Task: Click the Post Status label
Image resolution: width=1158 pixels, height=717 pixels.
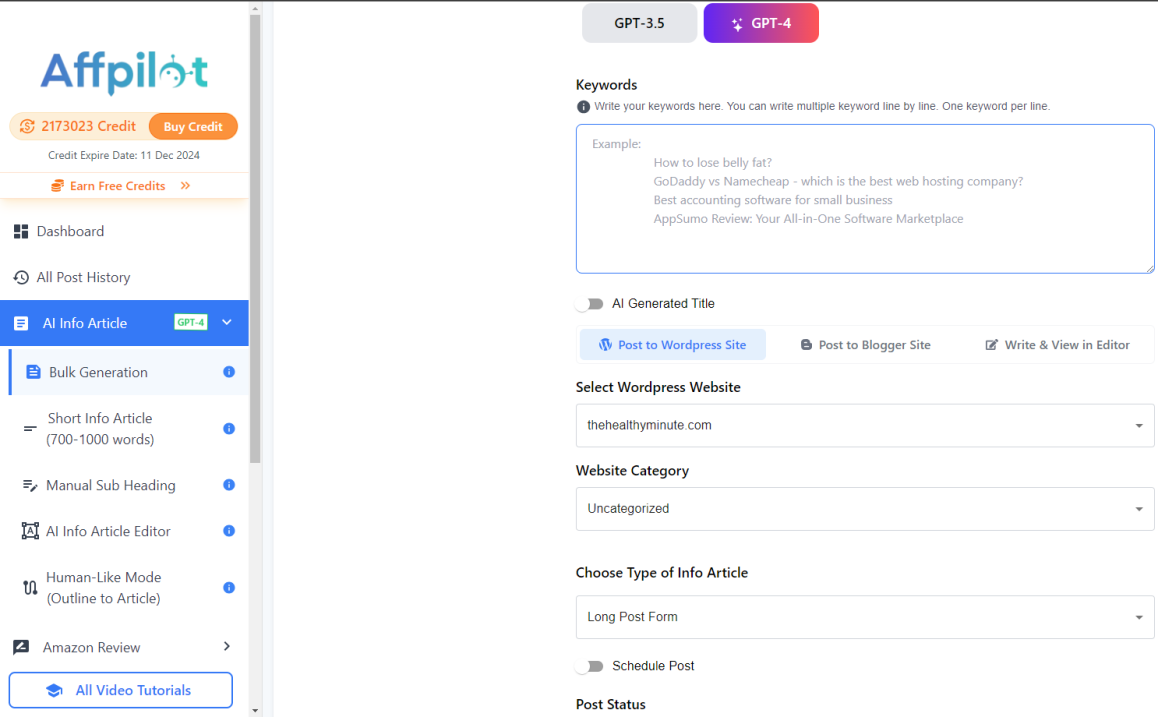Action: click(x=611, y=704)
